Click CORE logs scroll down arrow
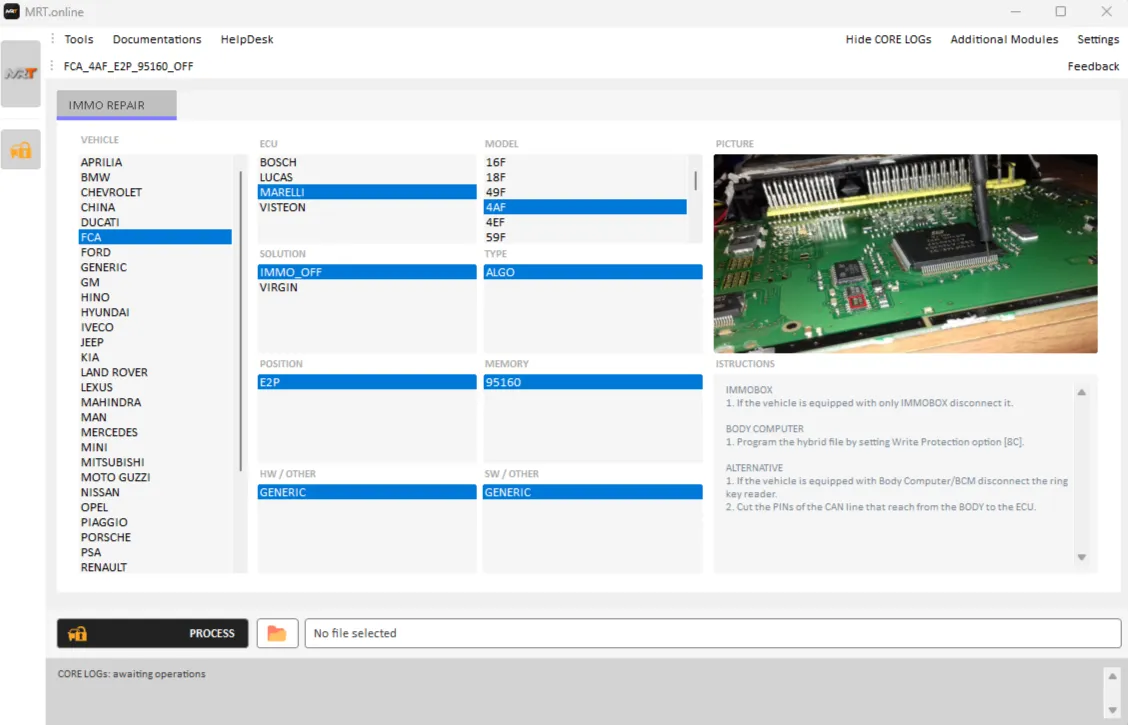This screenshot has width=1128, height=725. pos(1112,711)
